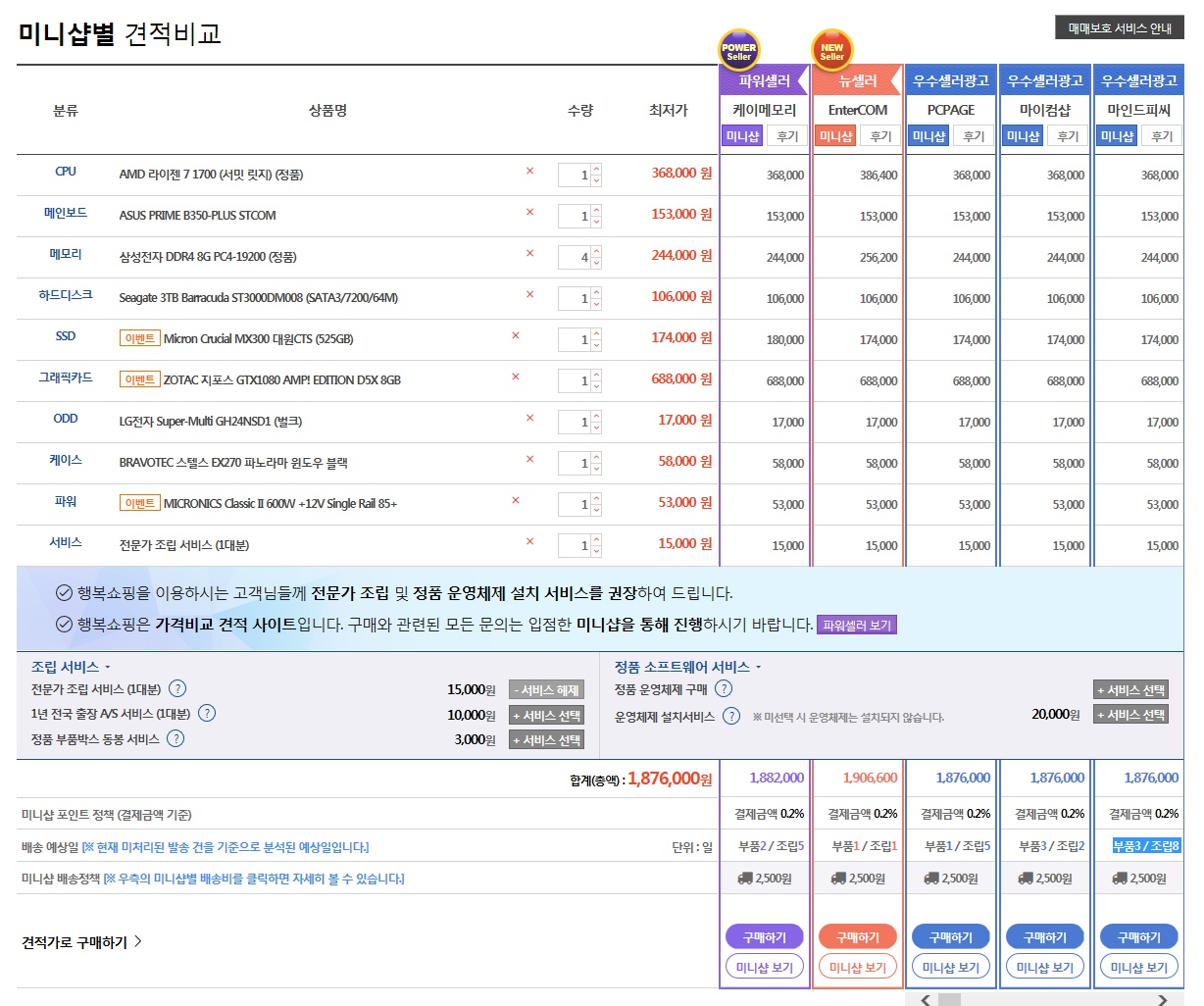Click the 이벤트 badge on the SSD row
The width and height of the screenshot is (1204, 1006).
coord(139,338)
